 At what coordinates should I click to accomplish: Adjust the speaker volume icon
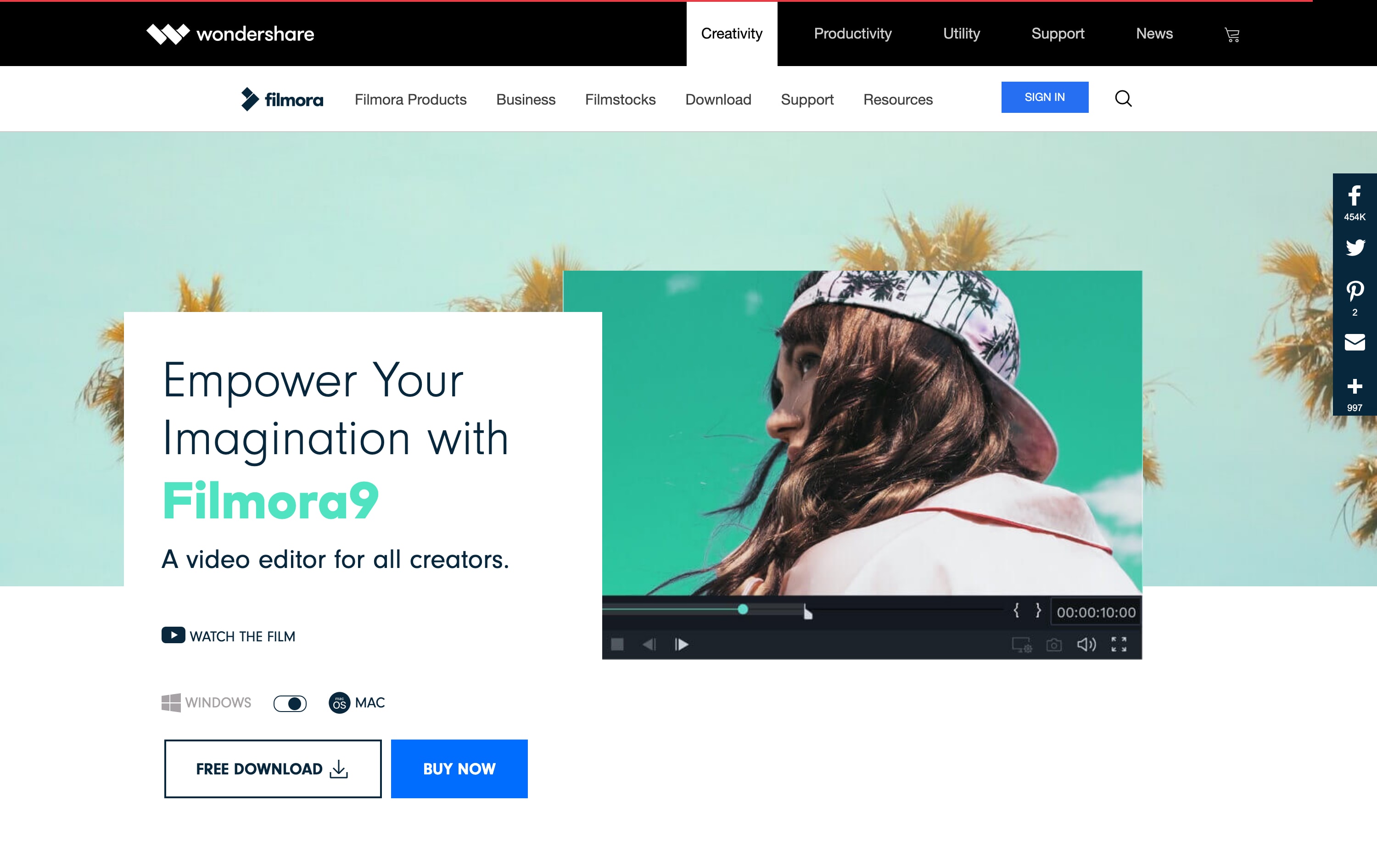point(1086,645)
